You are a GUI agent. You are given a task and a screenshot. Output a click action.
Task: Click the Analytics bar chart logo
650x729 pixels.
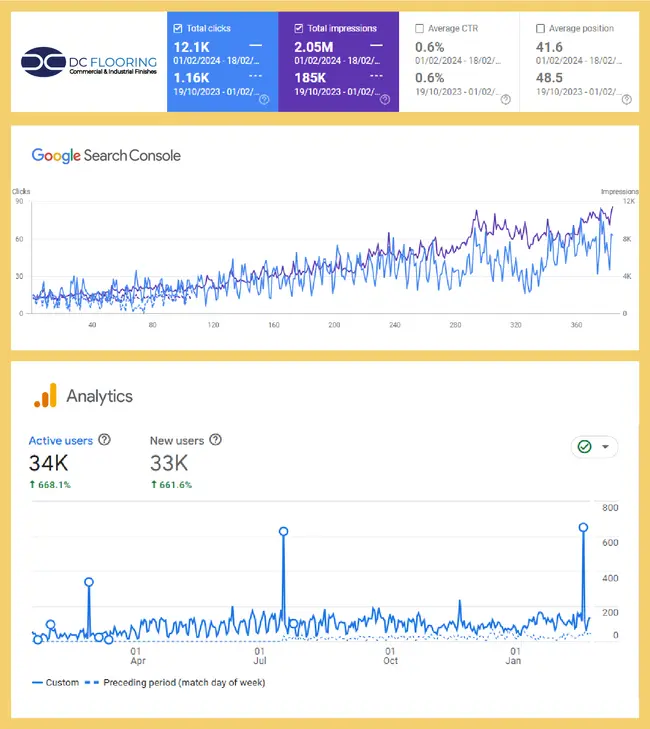point(46,396)
